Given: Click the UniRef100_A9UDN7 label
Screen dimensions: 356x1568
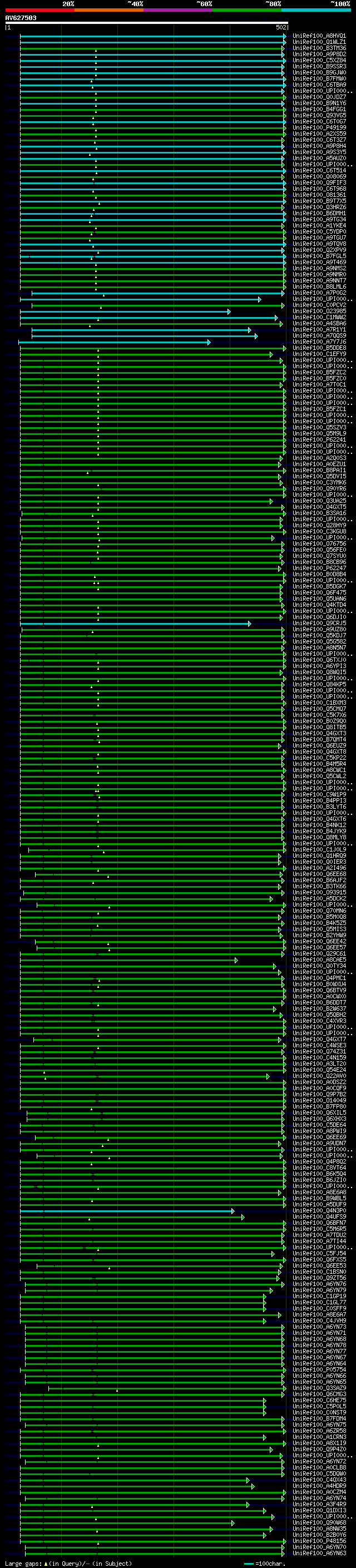Looking at the screenshot, I should [319, 1143].
